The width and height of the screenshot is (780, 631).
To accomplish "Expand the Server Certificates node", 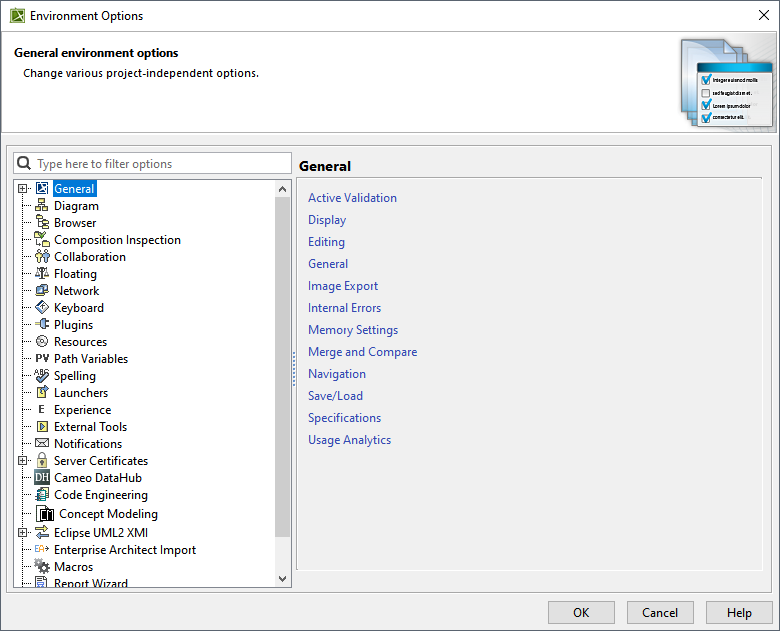I will point(23,461).
